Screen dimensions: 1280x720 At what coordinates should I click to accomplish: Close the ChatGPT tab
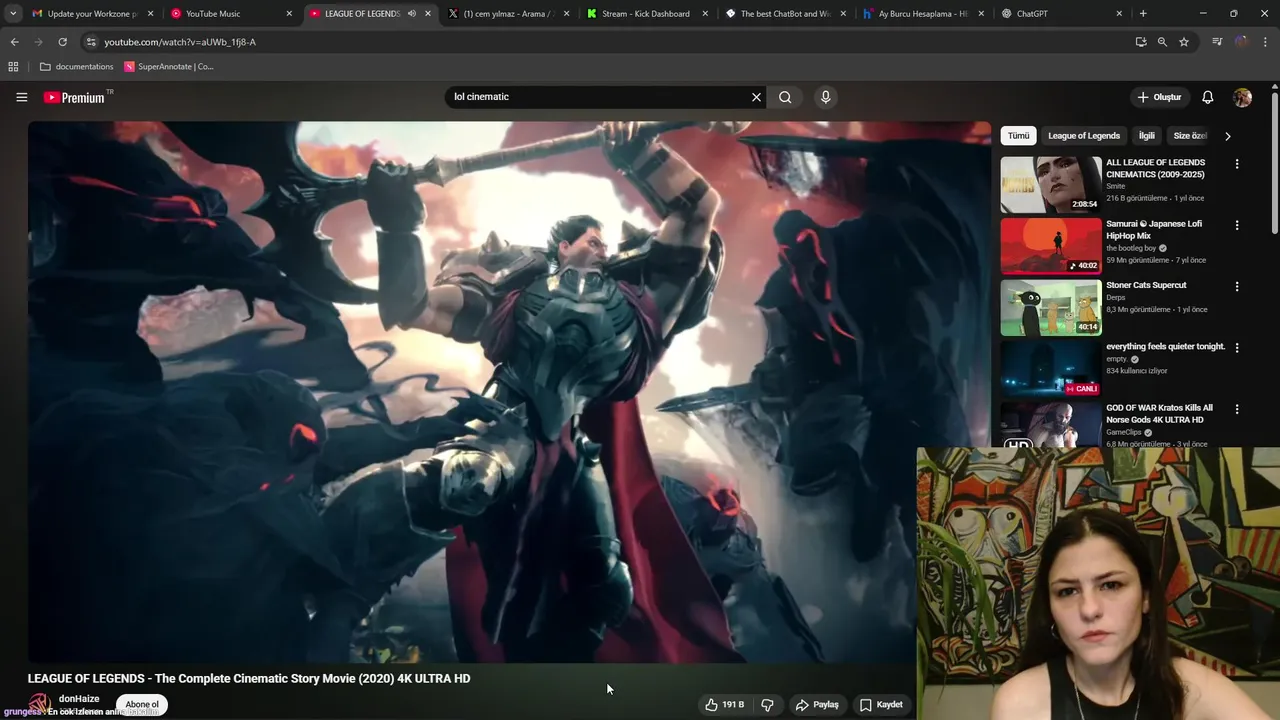pos(1119,14)
